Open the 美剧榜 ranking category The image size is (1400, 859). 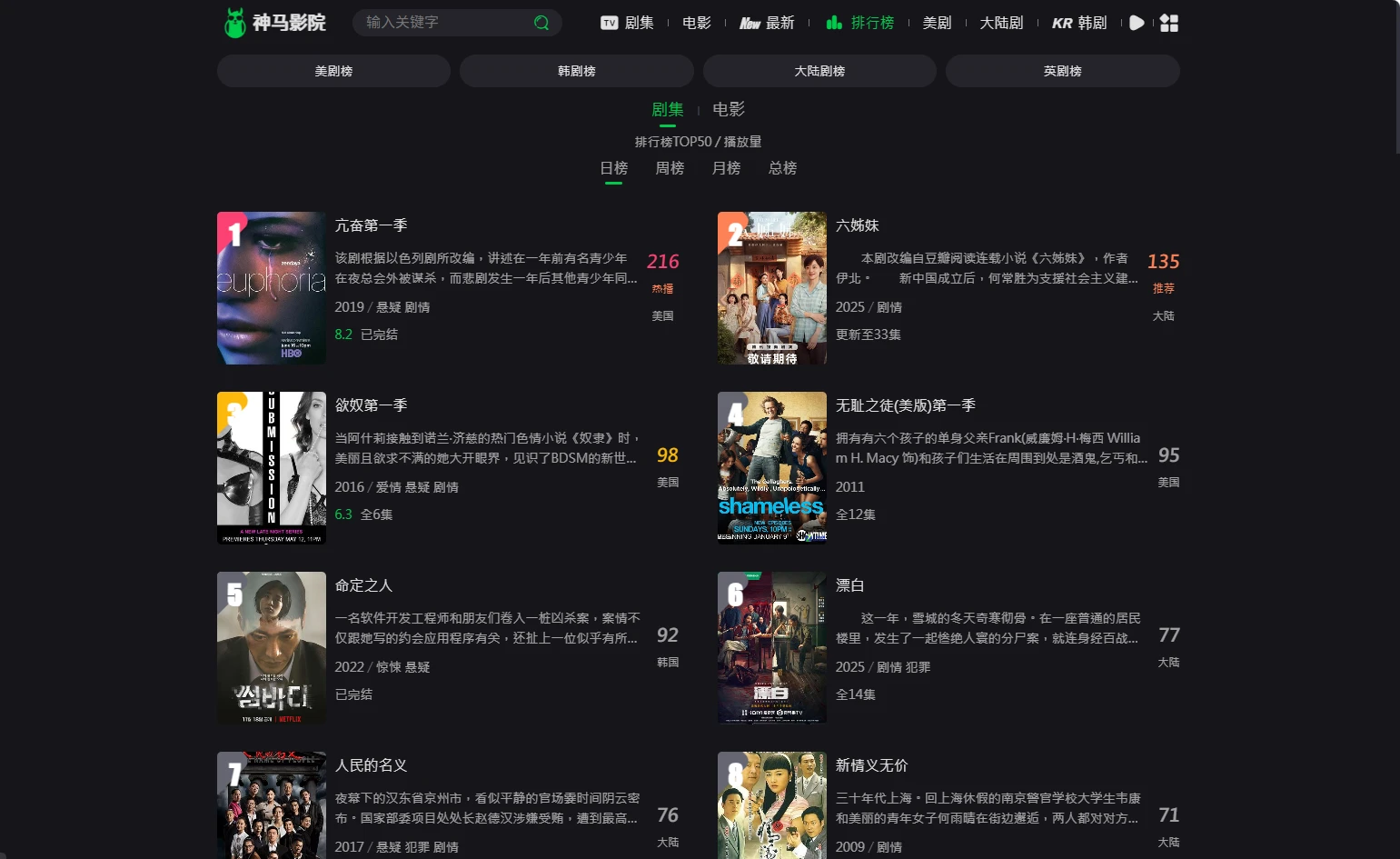click(x=333, y=71)
